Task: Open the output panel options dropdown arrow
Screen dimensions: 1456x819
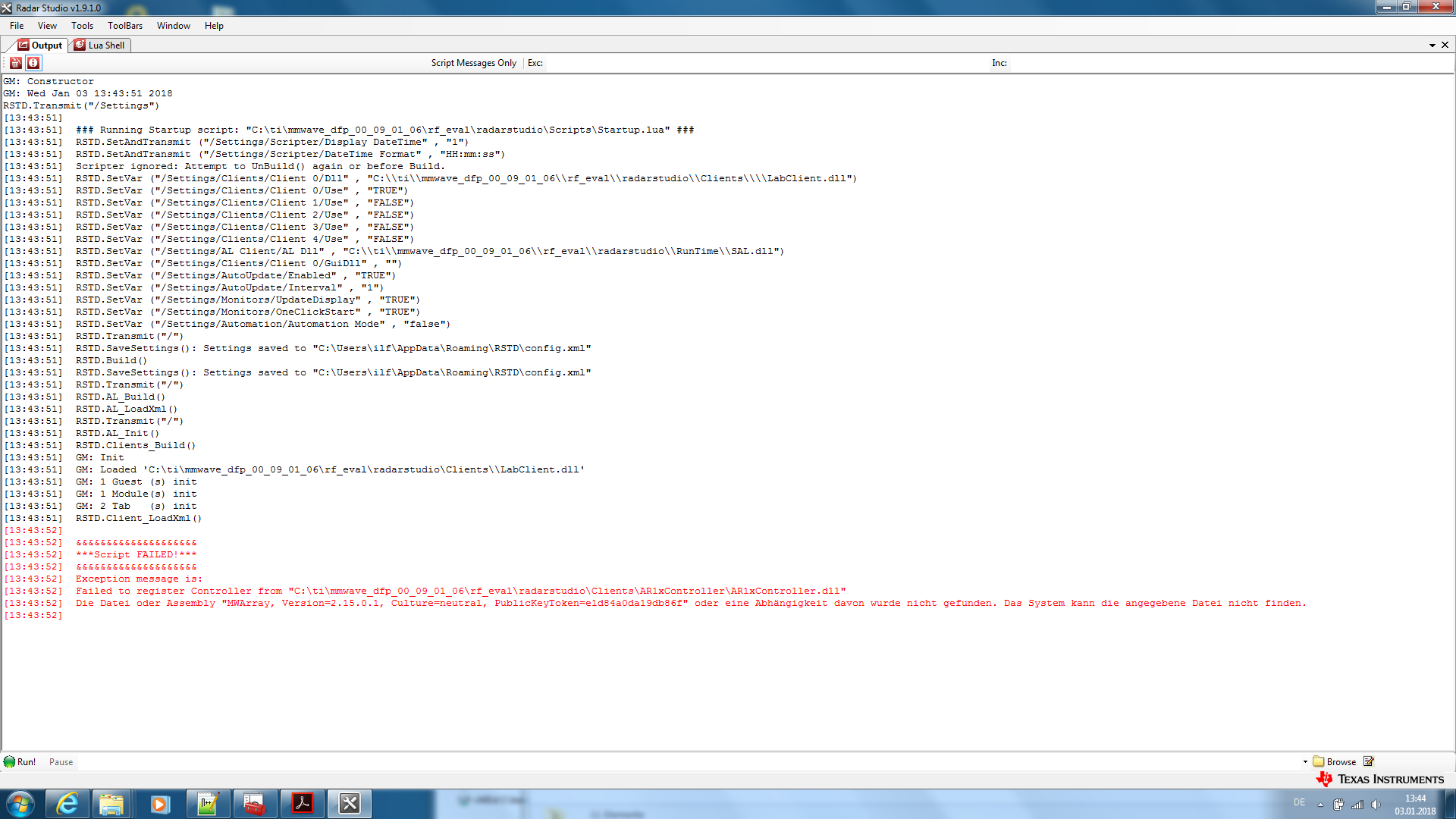Action: tap(1432, 45)
